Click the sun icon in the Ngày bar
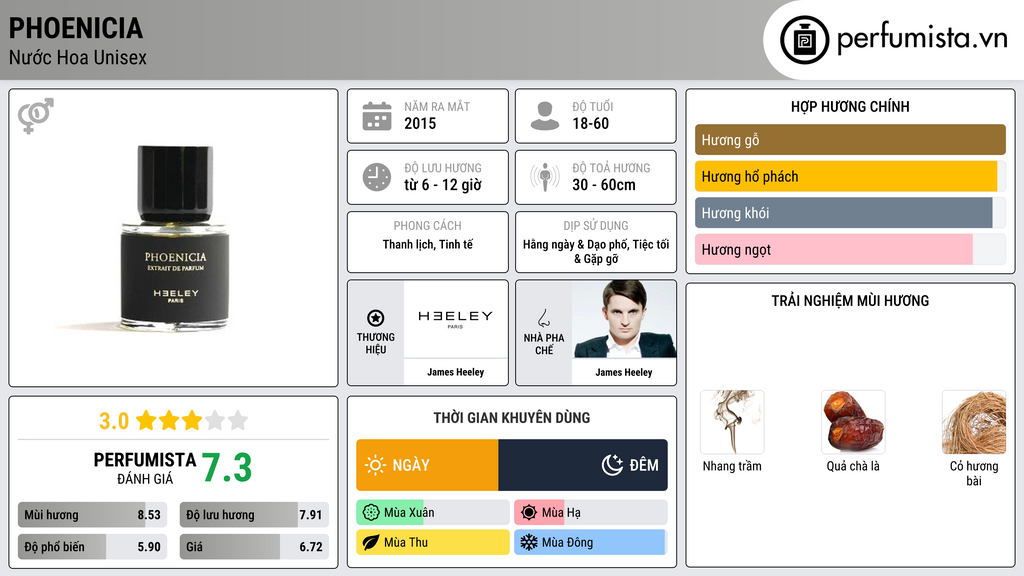Screen dimensions: 1024x576 tap(375, 465)
